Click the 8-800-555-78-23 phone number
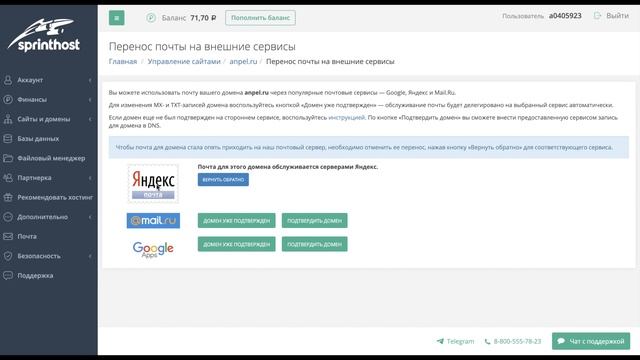 tap(517, 341)
